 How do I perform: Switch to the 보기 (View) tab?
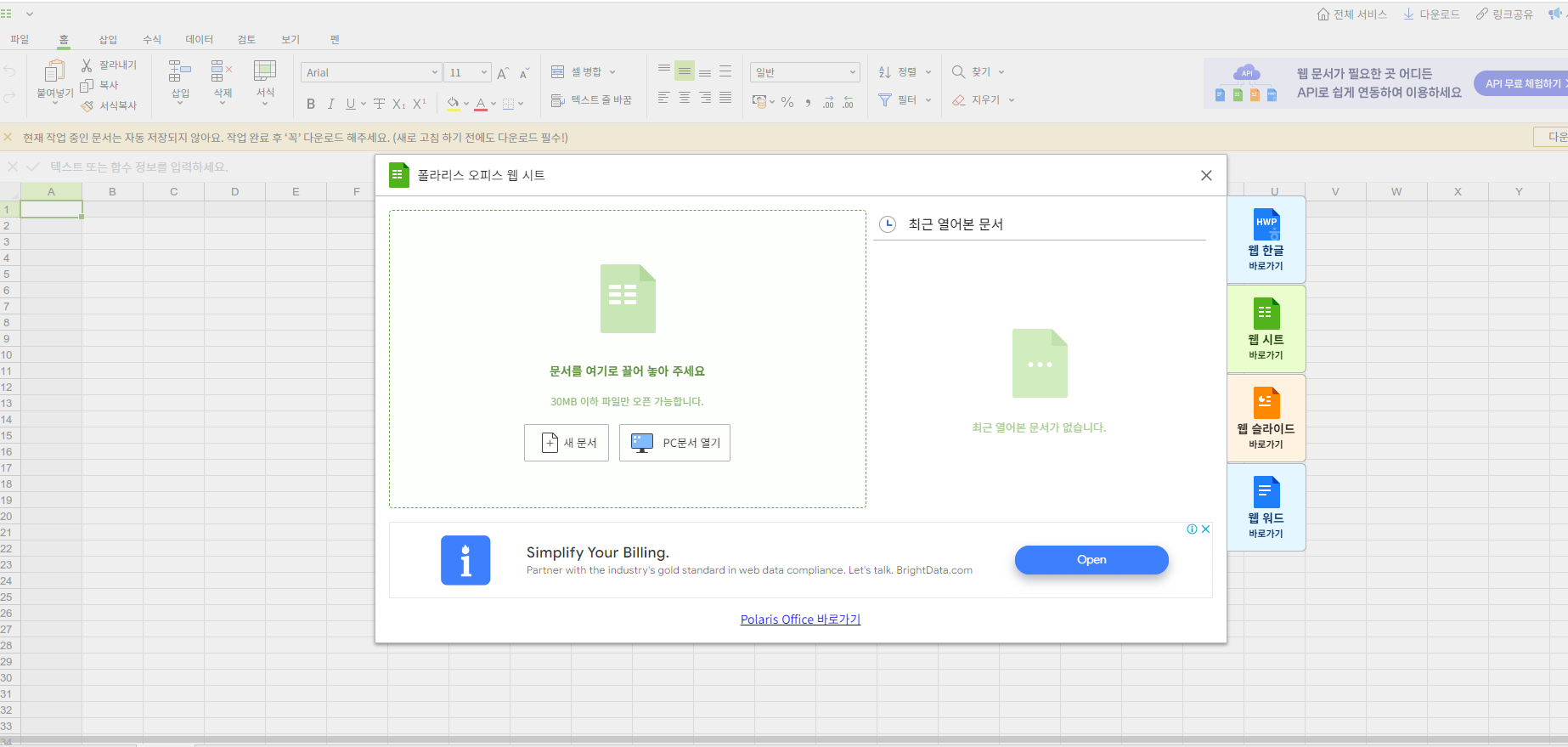[290, 39]
